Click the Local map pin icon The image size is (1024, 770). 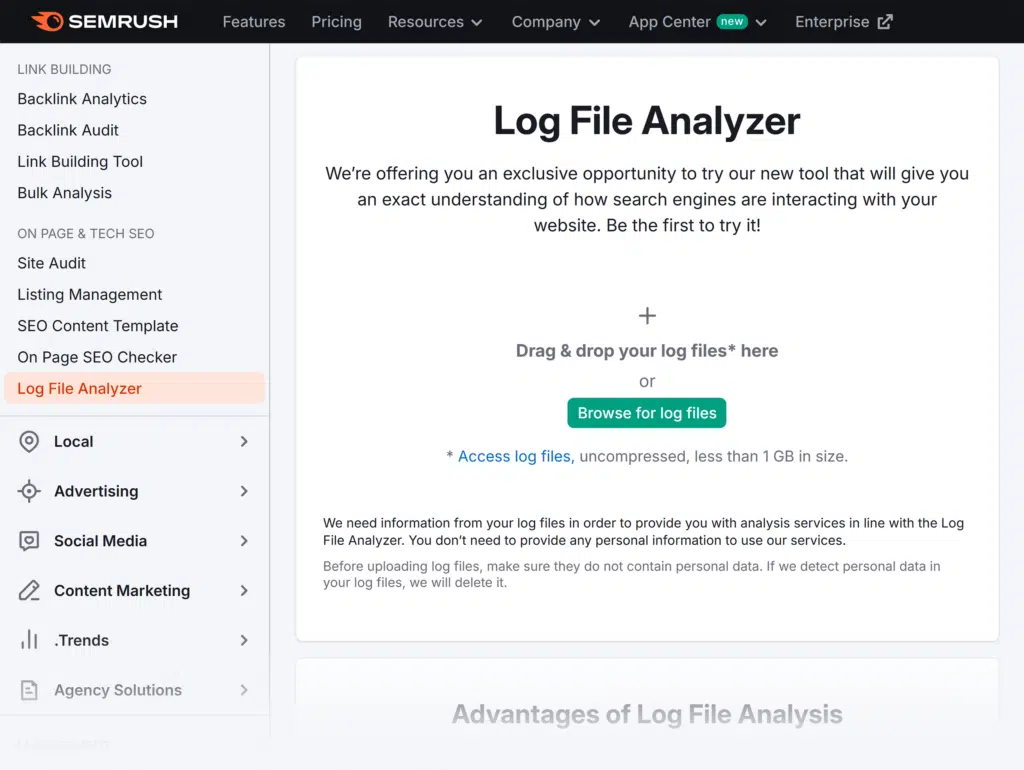pyautogui.click(x=29, y=442)
